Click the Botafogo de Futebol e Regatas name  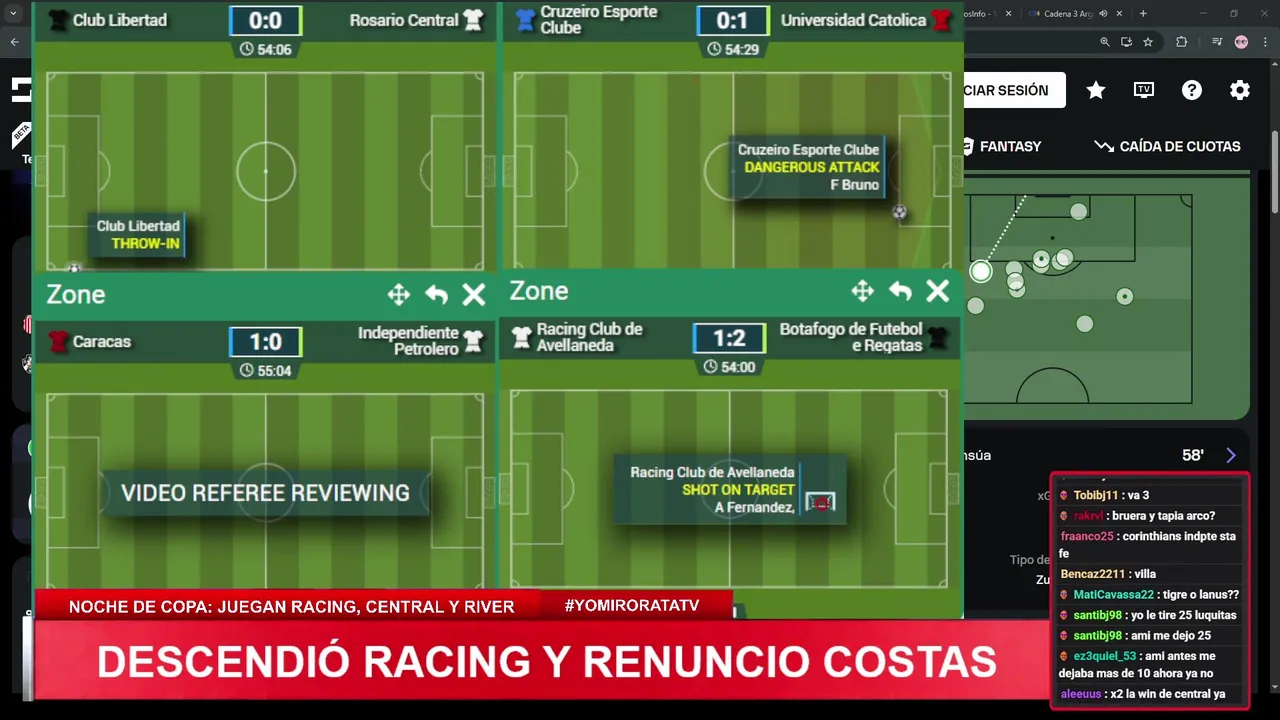851,337
